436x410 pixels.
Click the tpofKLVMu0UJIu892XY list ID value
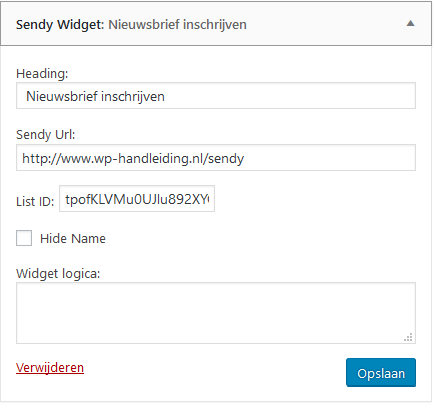coord(137,199)
